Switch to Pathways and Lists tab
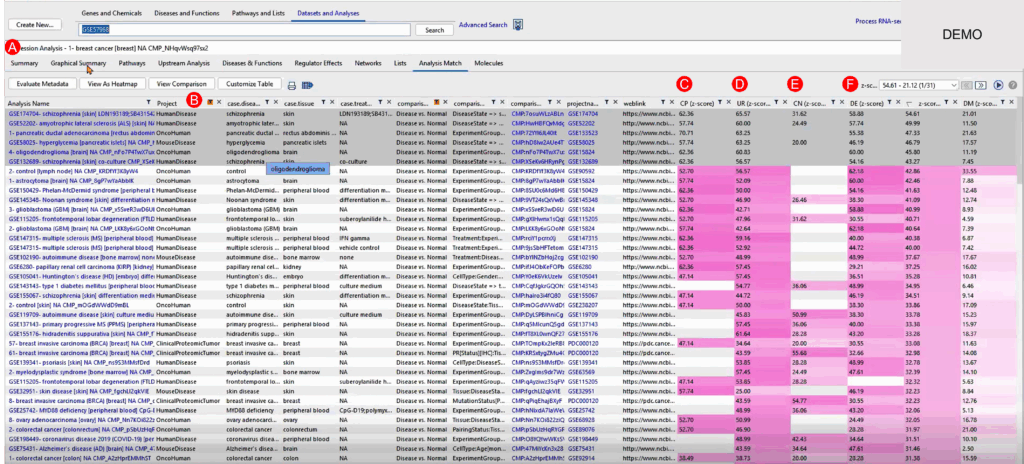The image size is (1024, 464). tap(260, 13)
